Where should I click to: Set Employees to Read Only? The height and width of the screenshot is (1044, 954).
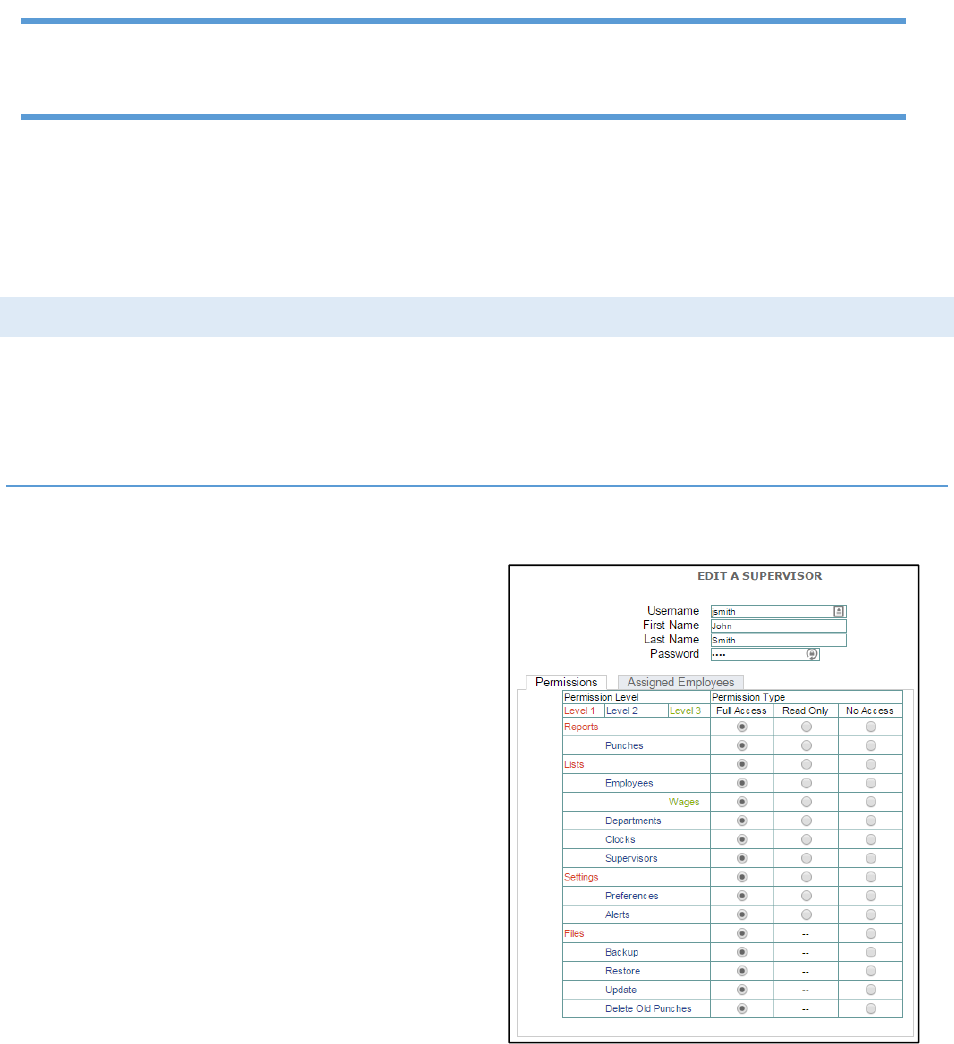point(806,783)
